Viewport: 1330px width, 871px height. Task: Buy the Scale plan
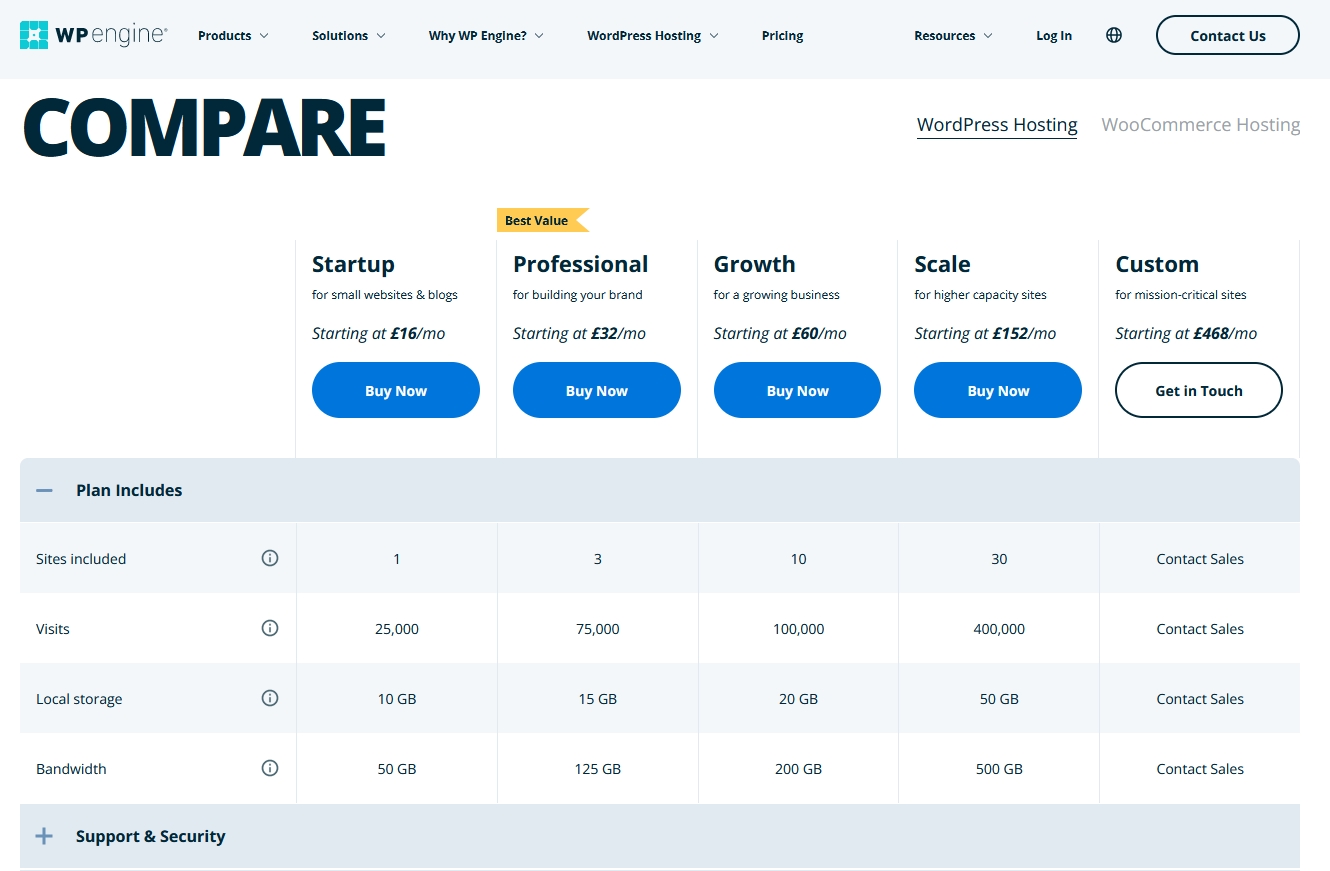pyautogui.click(x=998, y=390)
